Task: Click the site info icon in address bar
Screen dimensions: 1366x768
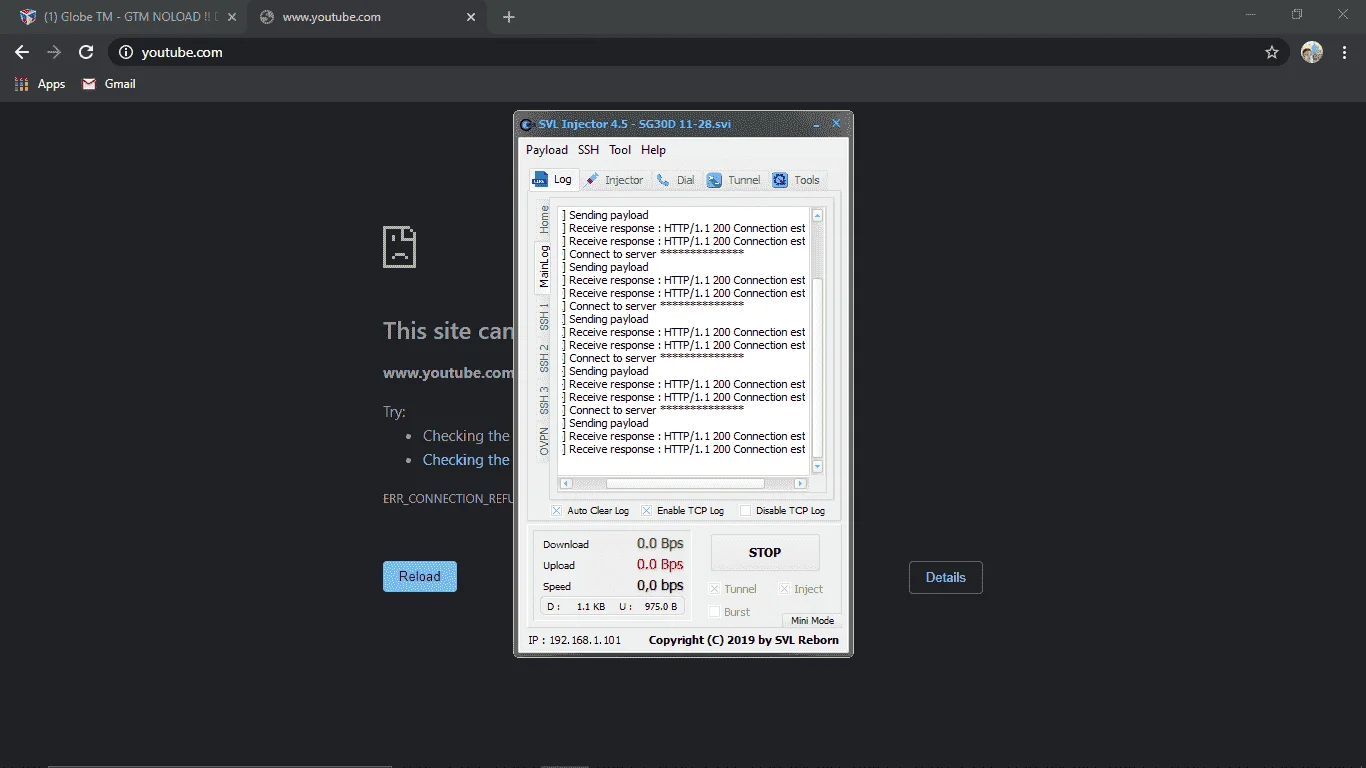Action: pos(125,52)
